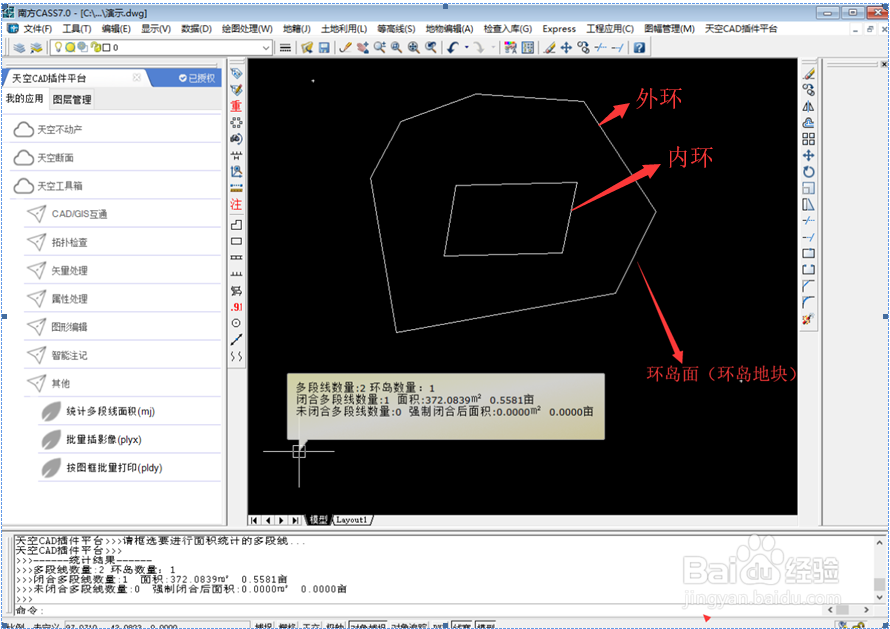Switch to the 我的应用 tab

[x=24, y=99]
